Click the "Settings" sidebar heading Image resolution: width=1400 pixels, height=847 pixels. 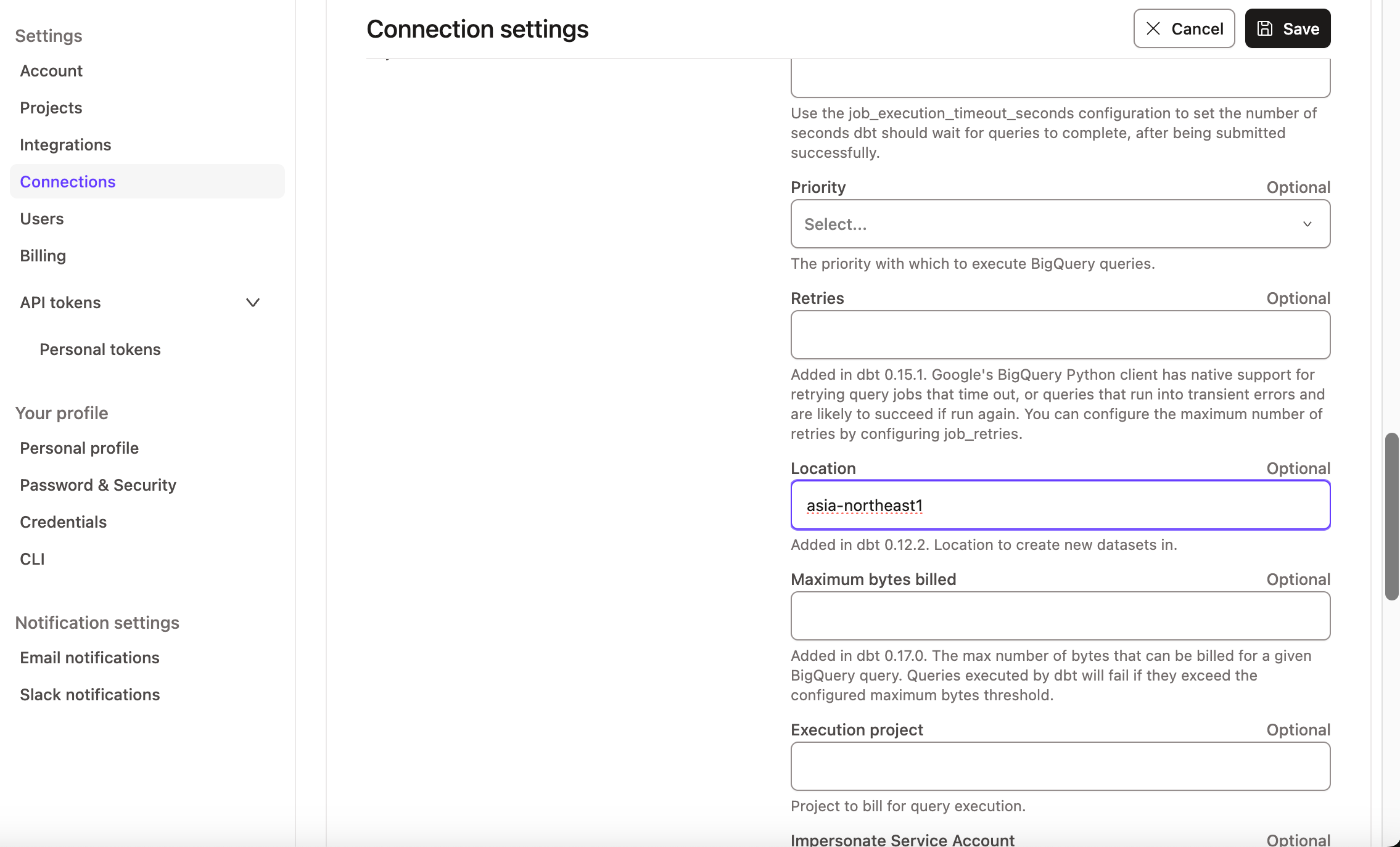coord(48,36)
